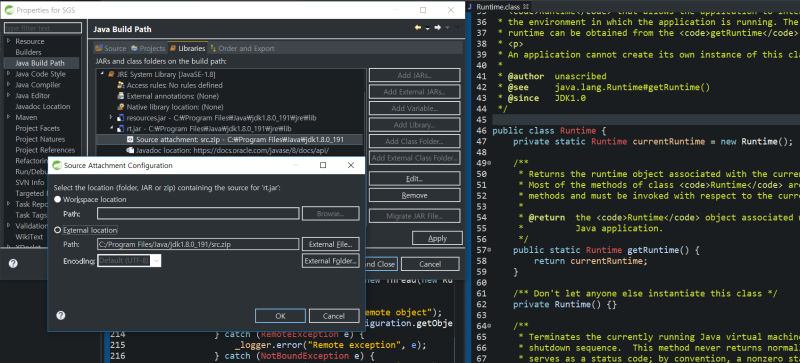Click the Edit... button
Viewport: 800px width, 363px height.
tap(414, 179)
